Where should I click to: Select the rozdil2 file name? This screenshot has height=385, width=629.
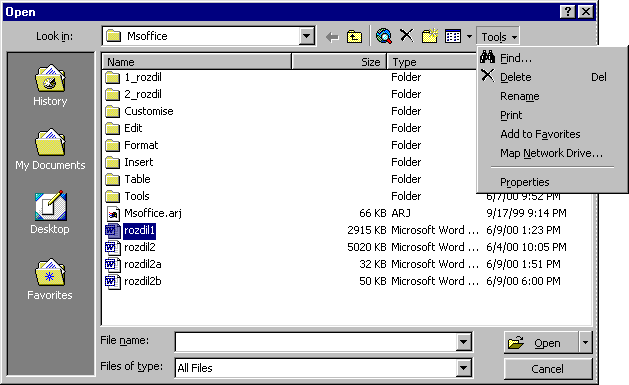click(140, 247)
